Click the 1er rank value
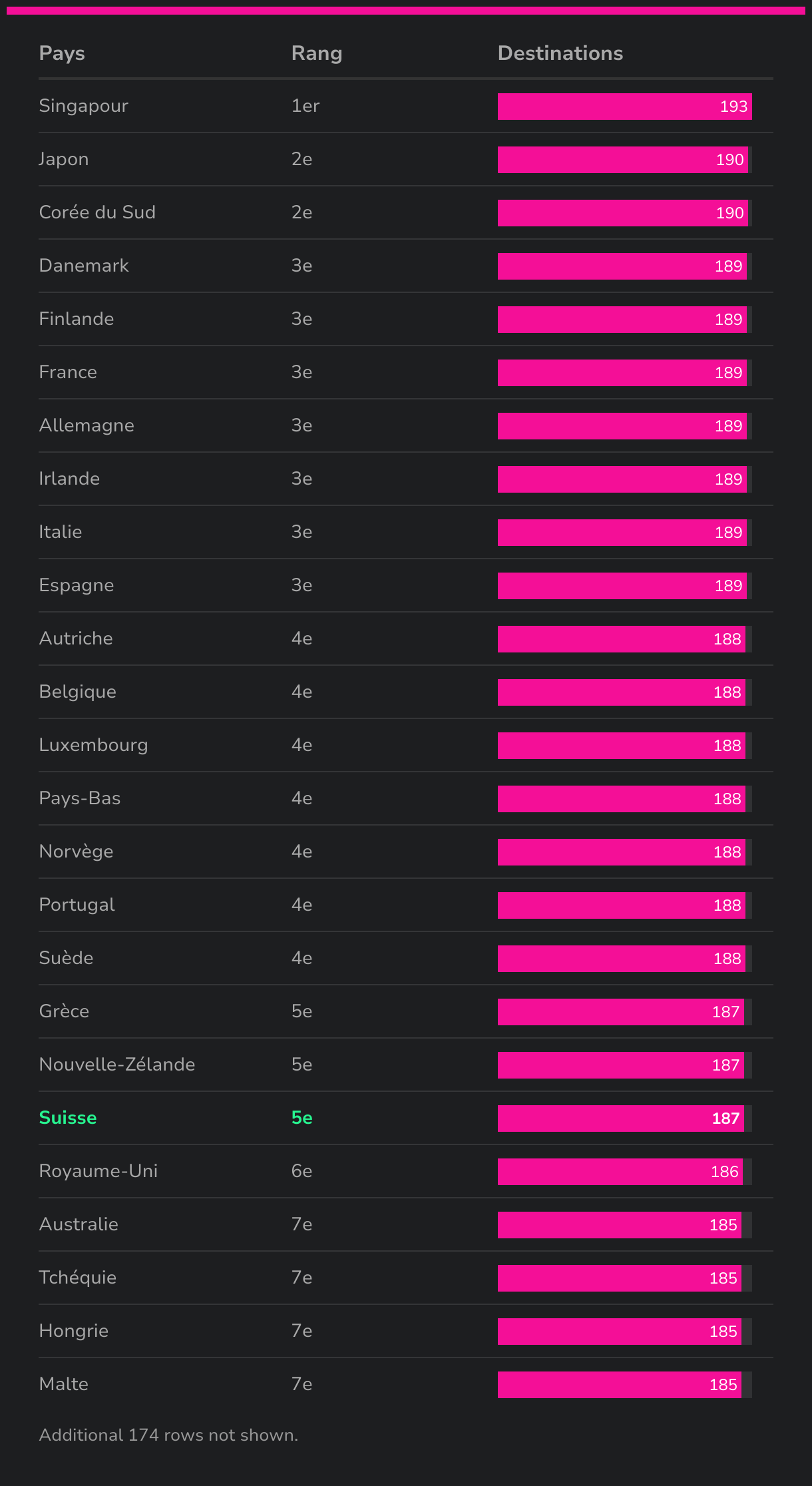This screenshot has width=812, height=1486. [x=305, y=106]
